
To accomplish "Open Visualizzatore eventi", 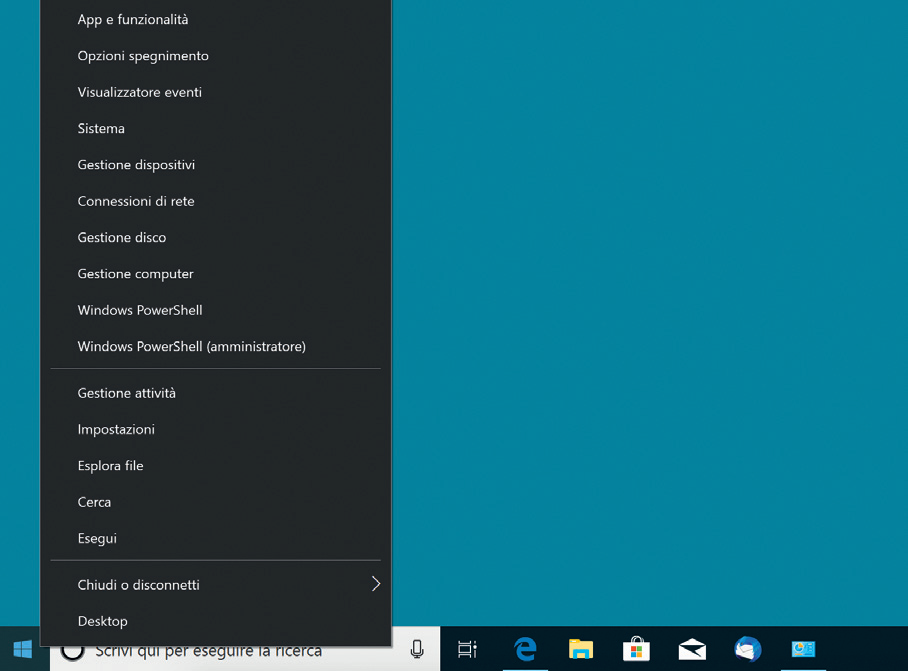I will pos(215,92).
